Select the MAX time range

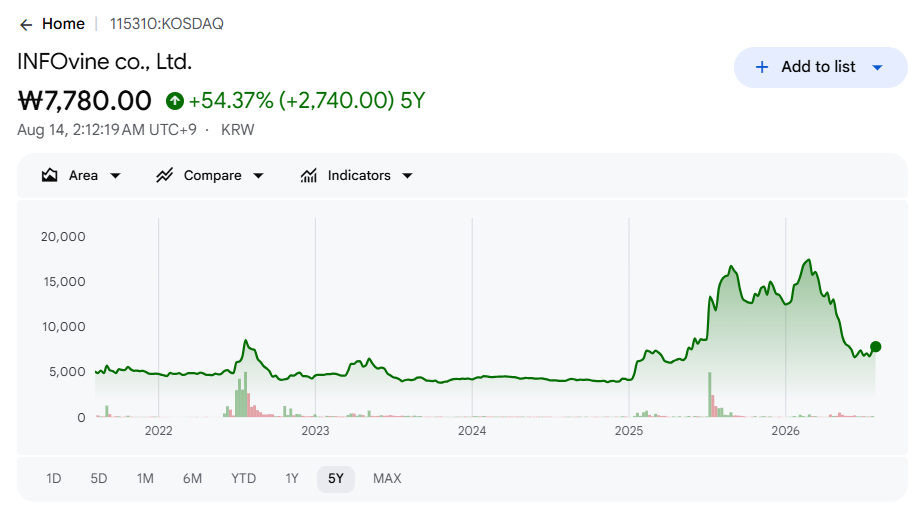387,479
